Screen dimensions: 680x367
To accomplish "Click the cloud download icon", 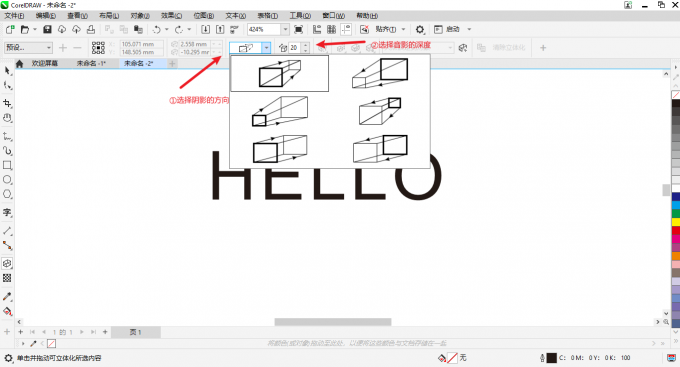I will (x=62, y=29).
